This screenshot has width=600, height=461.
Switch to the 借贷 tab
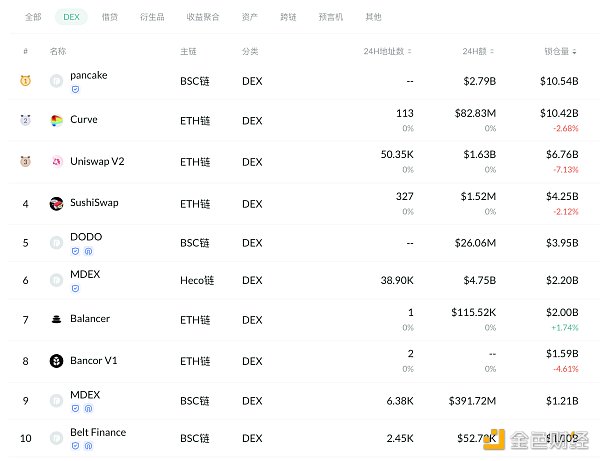109,17
